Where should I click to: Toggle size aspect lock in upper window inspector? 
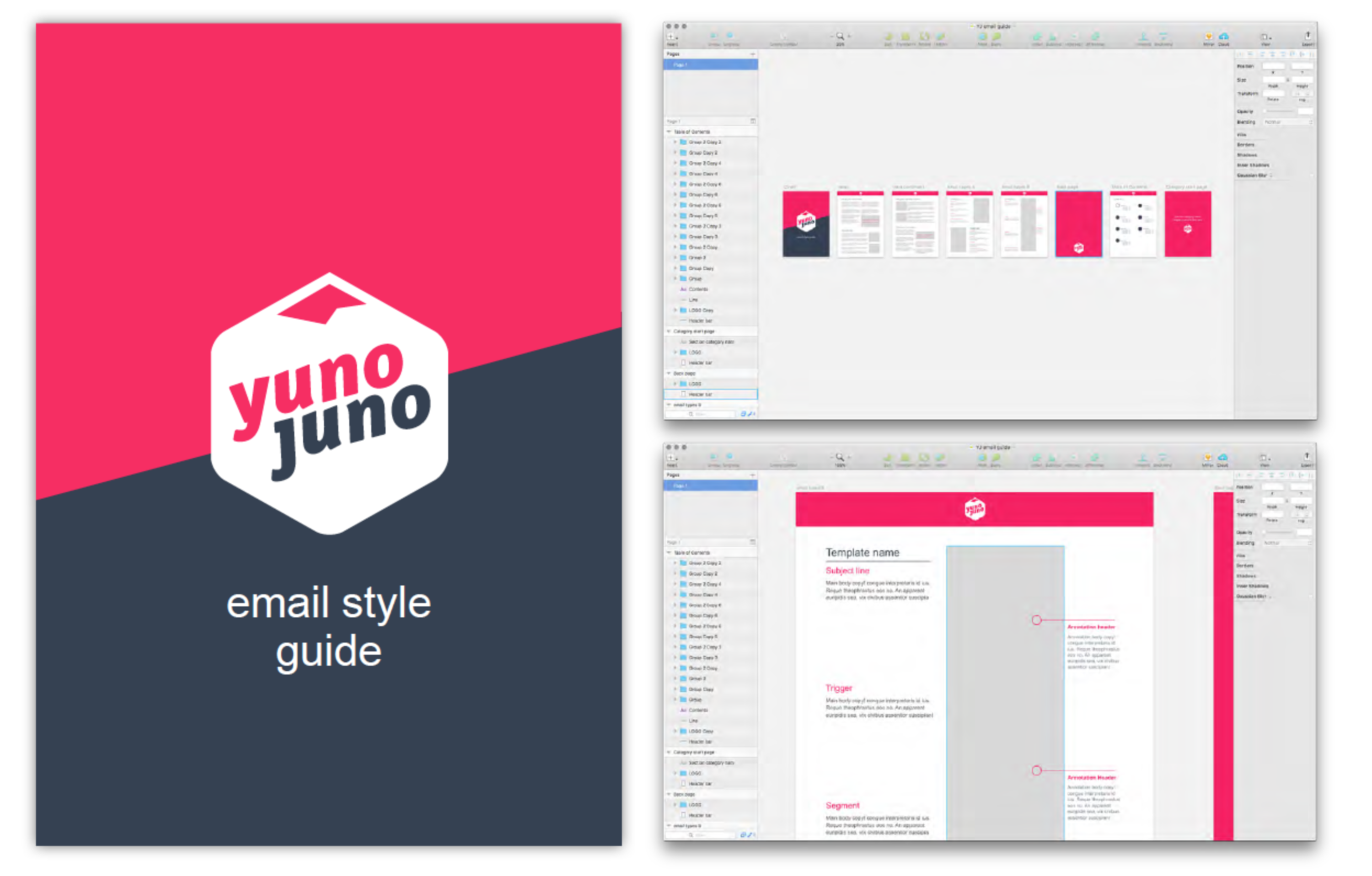coord(1288,80)
